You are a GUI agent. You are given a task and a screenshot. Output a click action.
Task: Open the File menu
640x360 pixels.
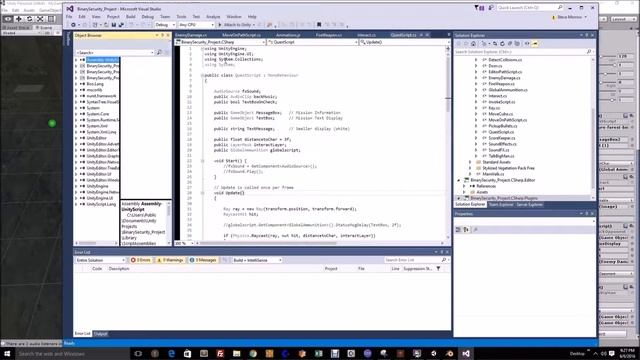tap(69, 17)
